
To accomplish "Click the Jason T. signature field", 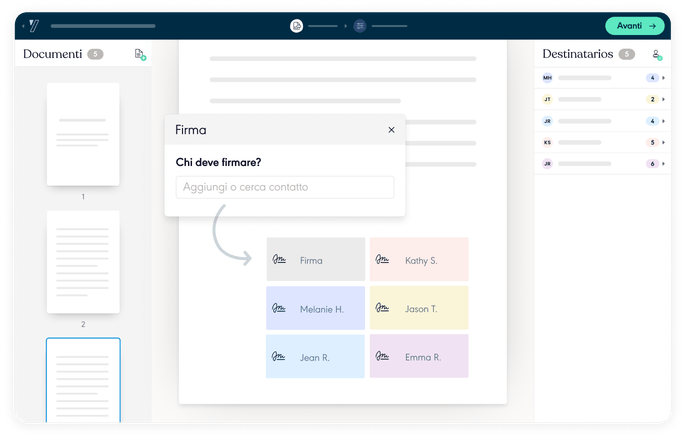I will click(x=419, y=308).
